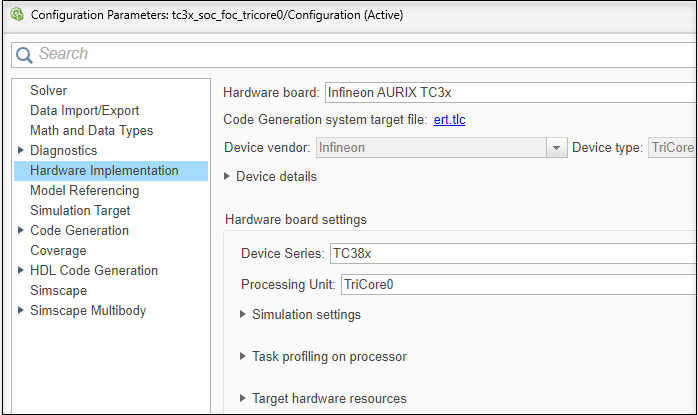Select Solver in the left pane

48,91
